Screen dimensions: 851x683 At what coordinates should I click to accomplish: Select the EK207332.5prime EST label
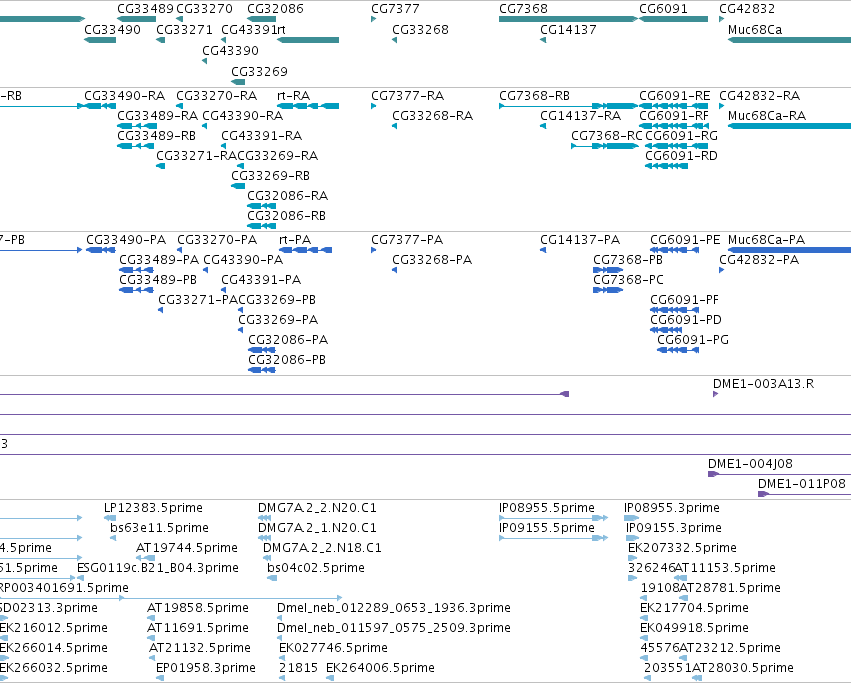pyautogui.click(x=682, y=547)
